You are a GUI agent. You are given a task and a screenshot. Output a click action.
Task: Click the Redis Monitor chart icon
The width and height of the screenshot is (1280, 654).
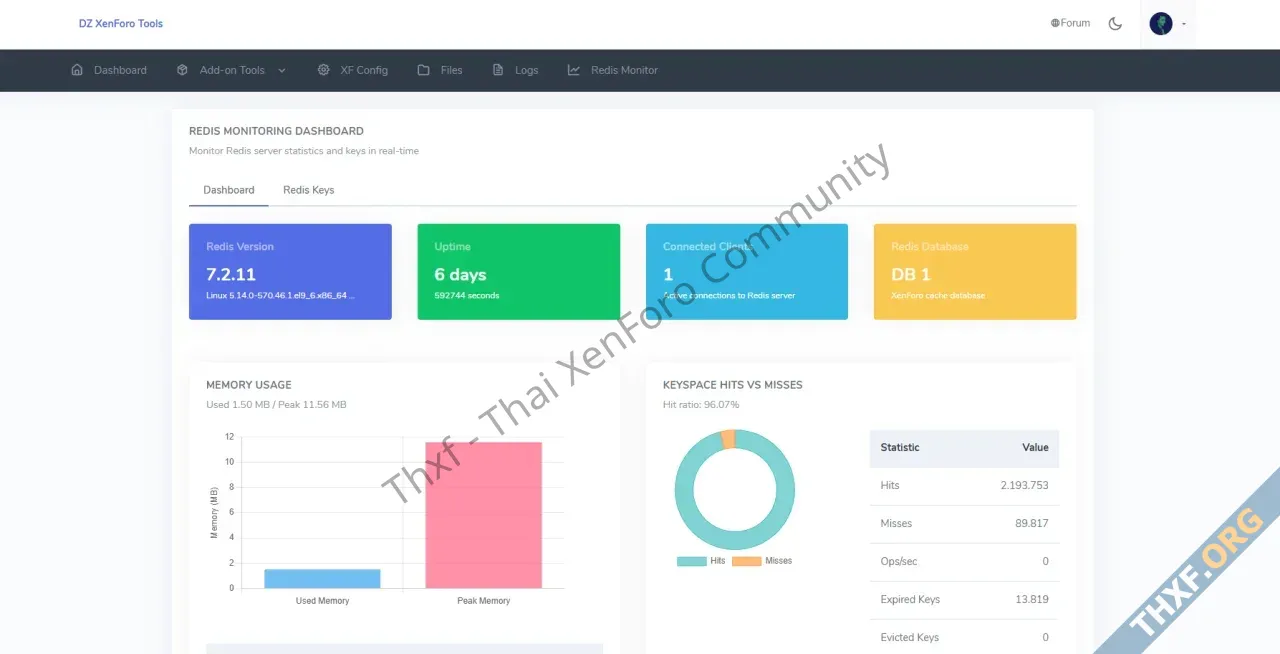[x=574, y=70]
